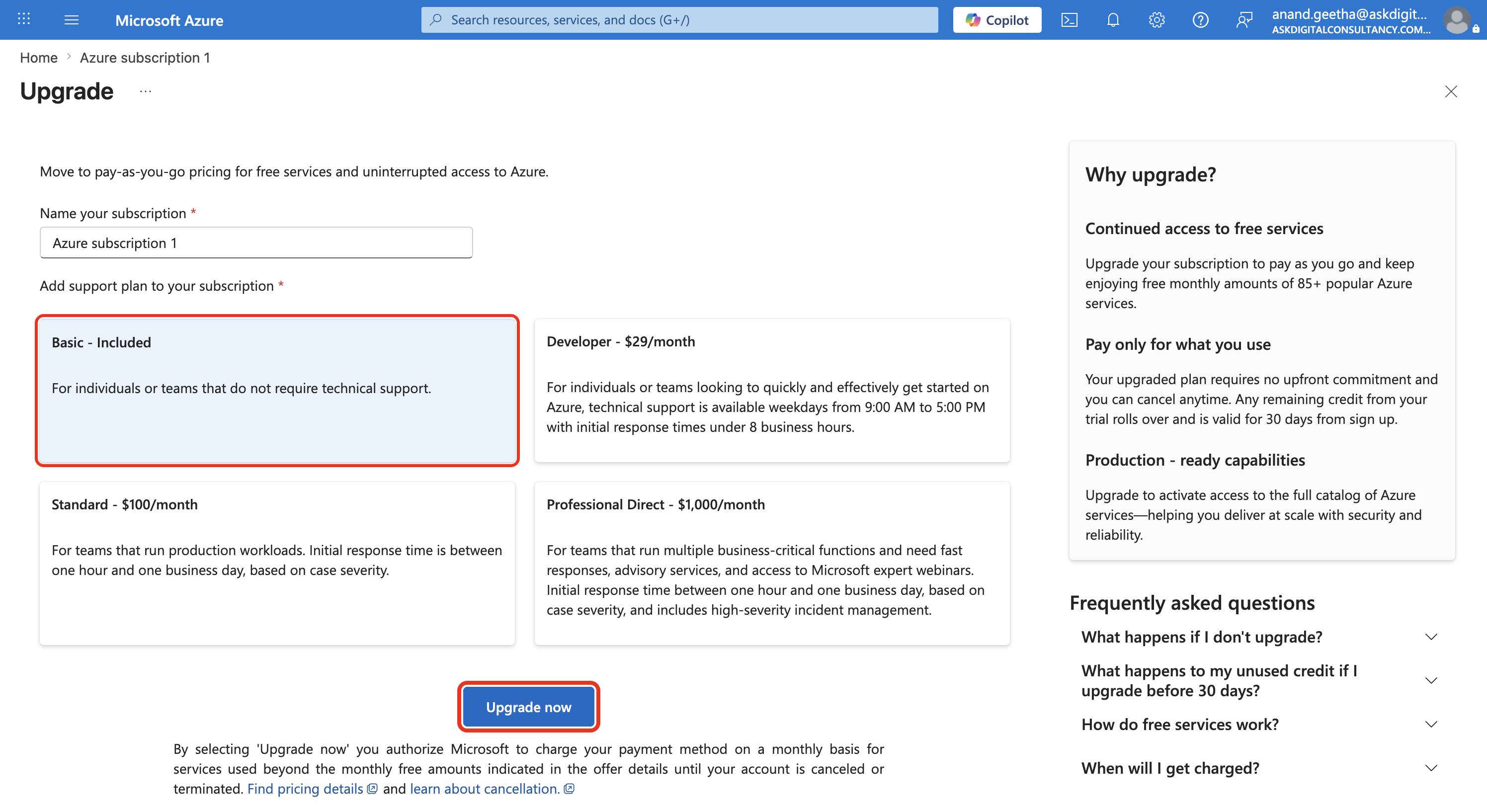Screen dimensions: 1487x812
Task: Open the Help question mark icon
Action: click(x=1201, y=20)
